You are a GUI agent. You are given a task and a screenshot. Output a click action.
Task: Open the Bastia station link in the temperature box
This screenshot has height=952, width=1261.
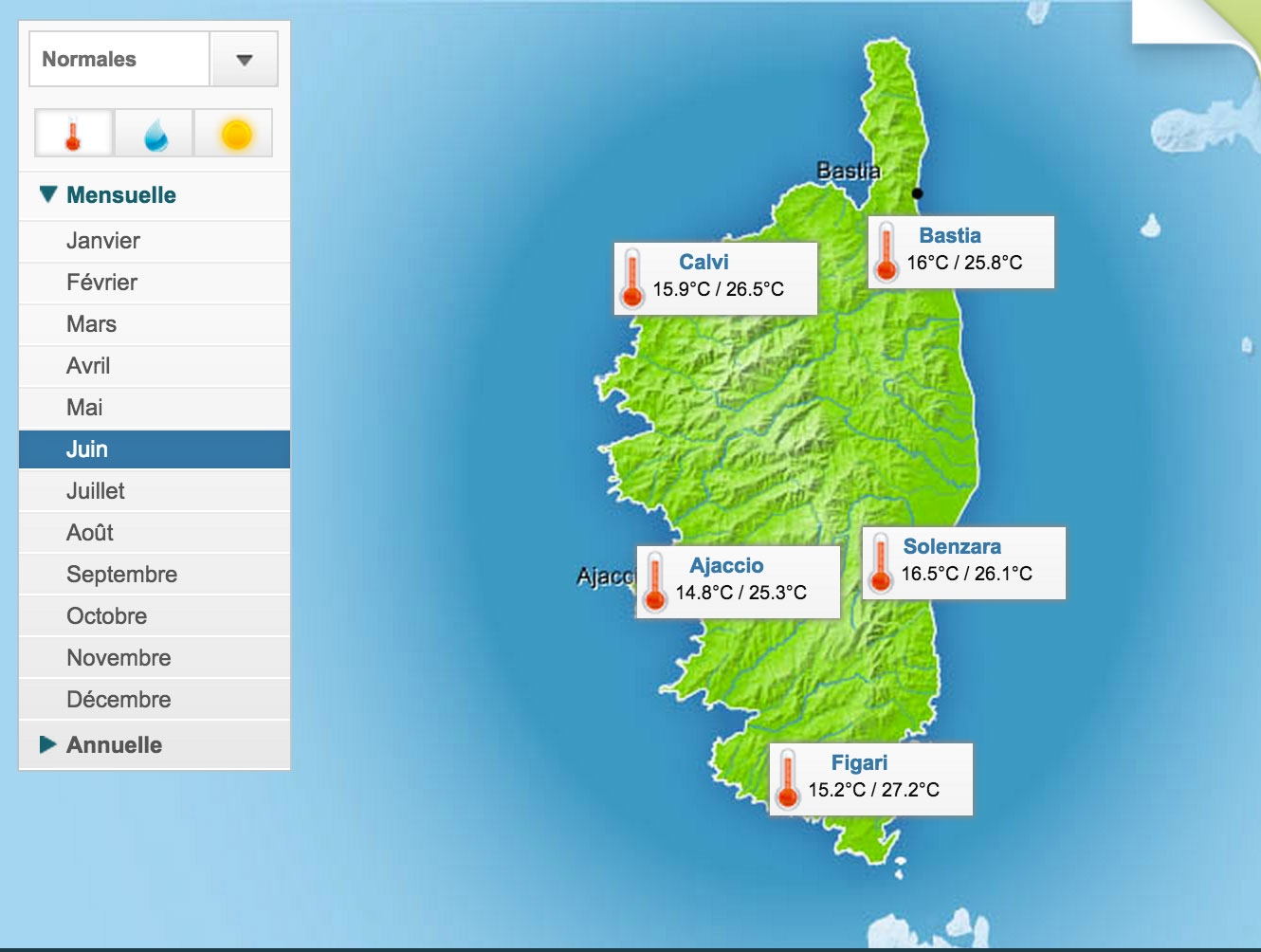coord(950,235)
